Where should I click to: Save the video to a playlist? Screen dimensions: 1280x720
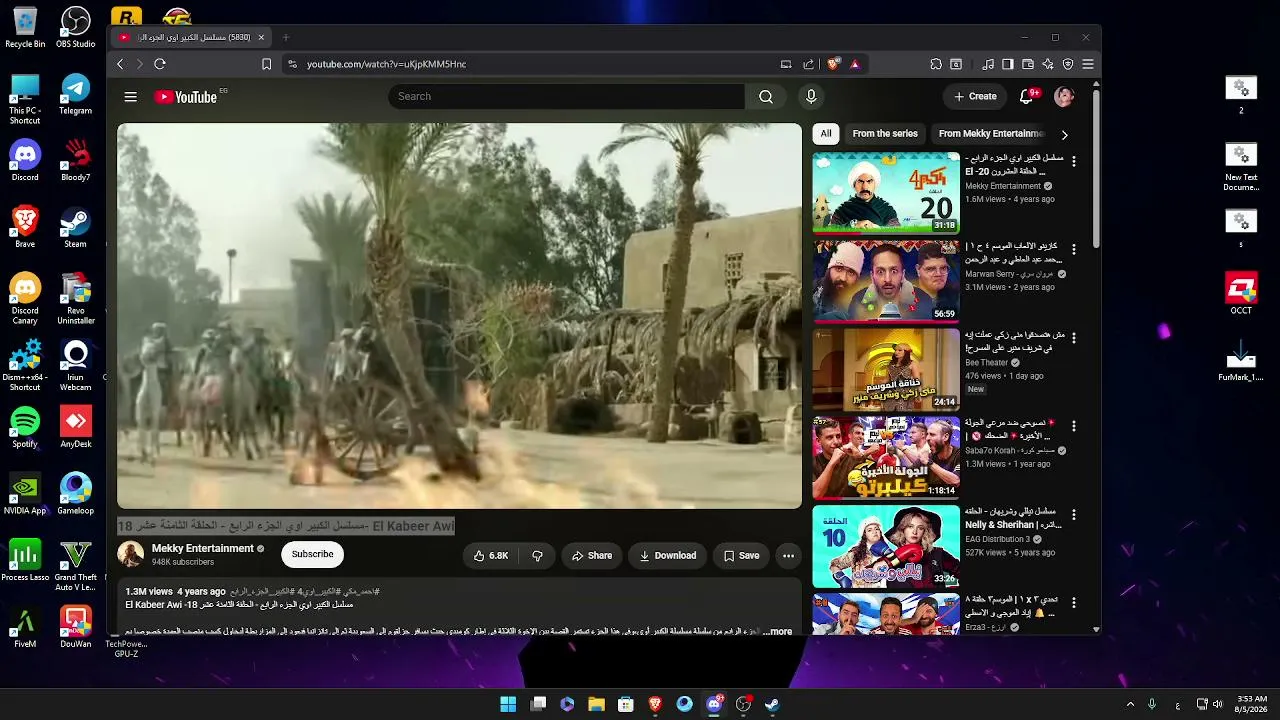point(741,556)
